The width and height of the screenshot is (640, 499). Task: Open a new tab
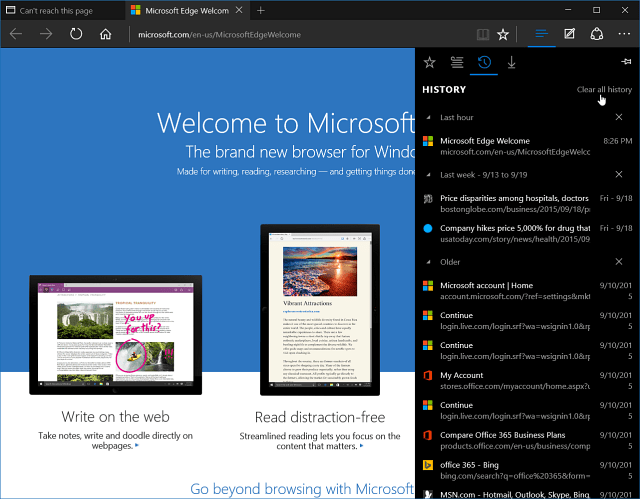coord(260,11)
